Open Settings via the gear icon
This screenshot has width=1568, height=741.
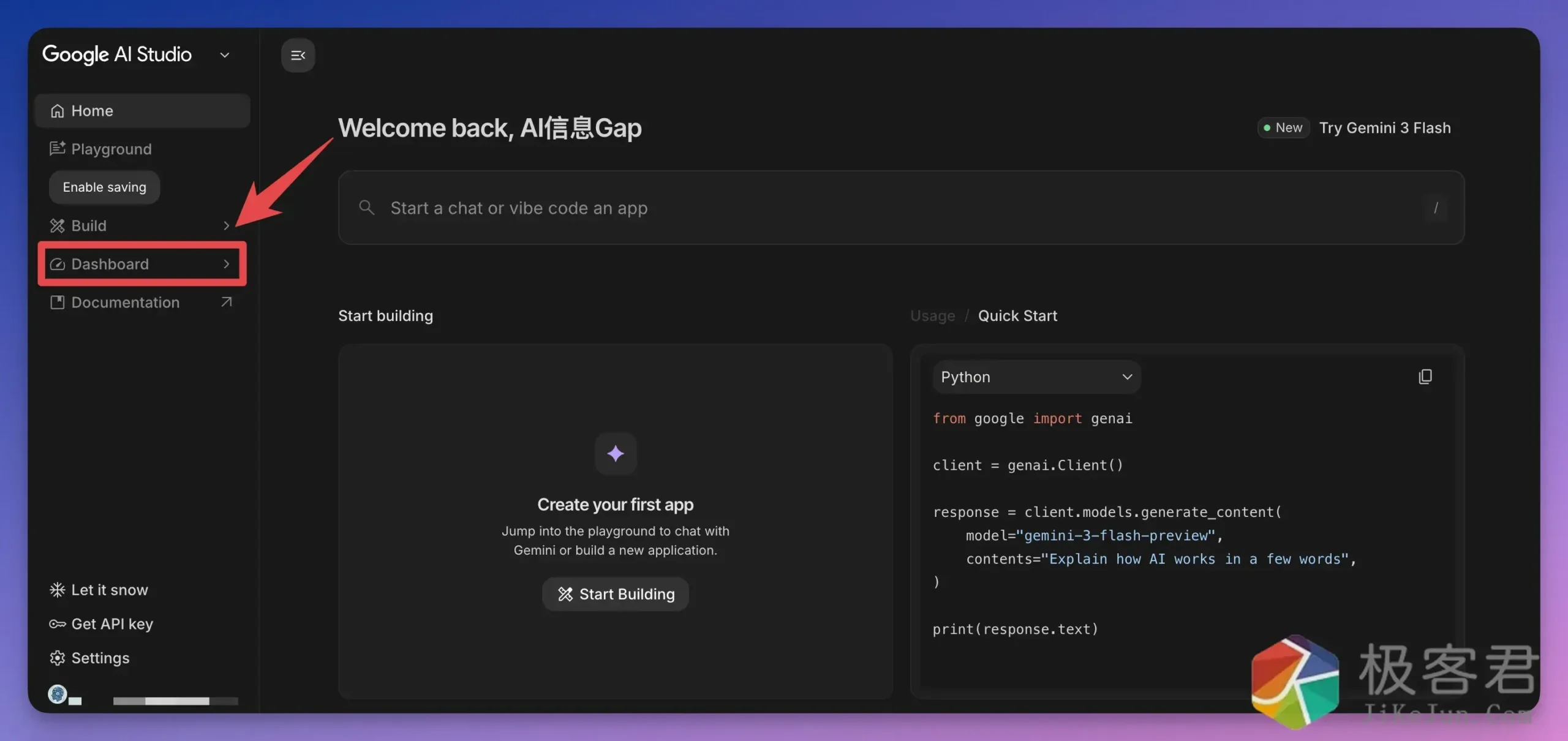coord(57,658)
